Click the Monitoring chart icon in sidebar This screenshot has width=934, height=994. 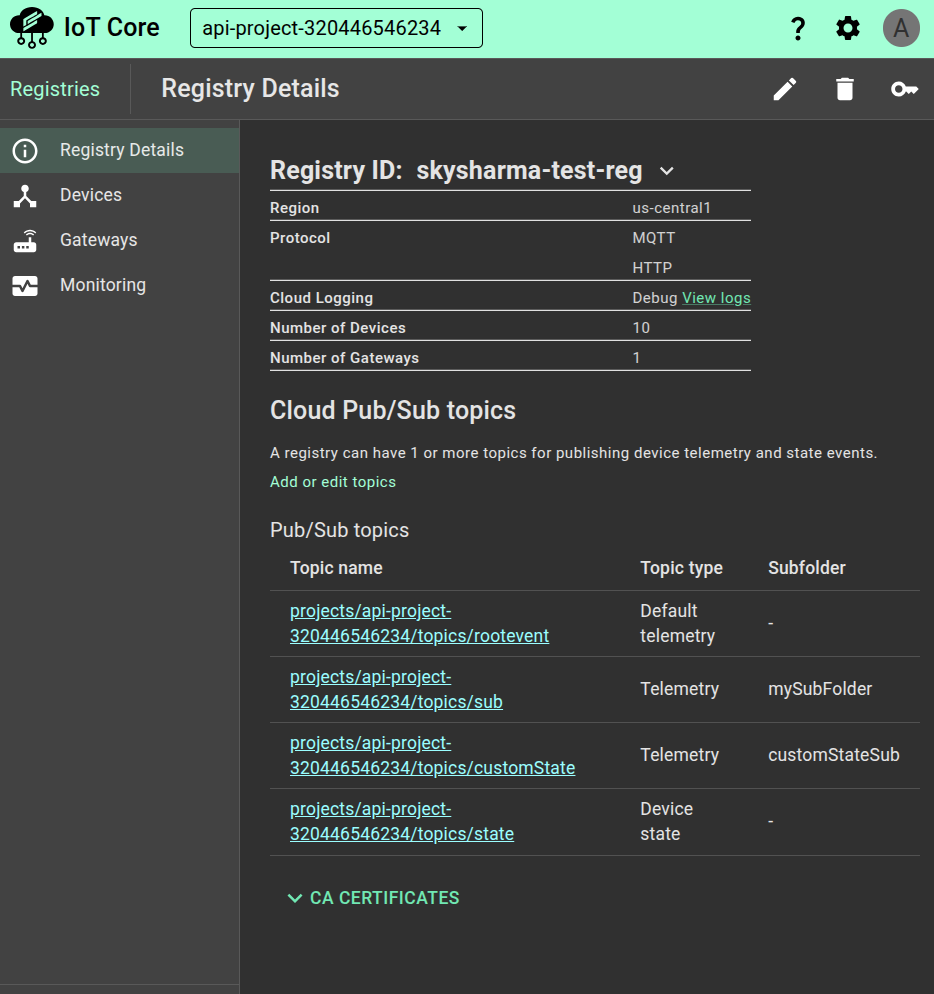pyautogui.click(x=25, y=286)
